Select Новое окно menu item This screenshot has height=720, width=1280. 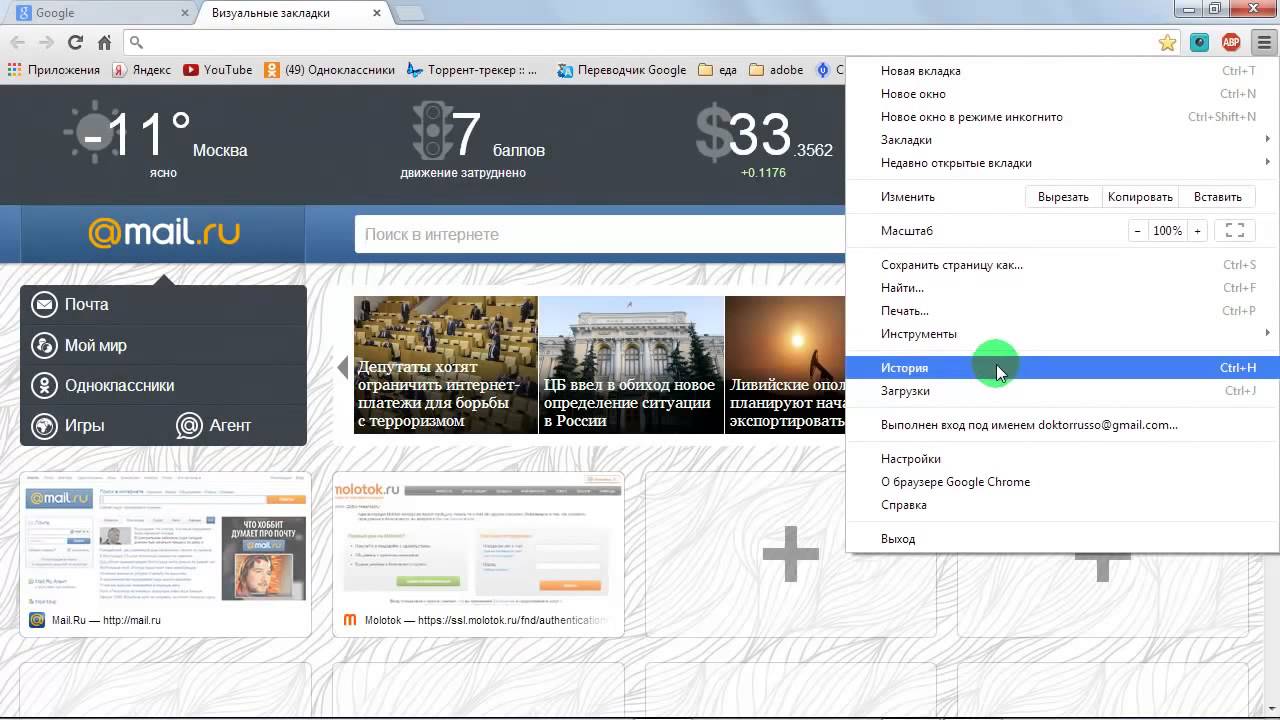(x=1062, y=94)
